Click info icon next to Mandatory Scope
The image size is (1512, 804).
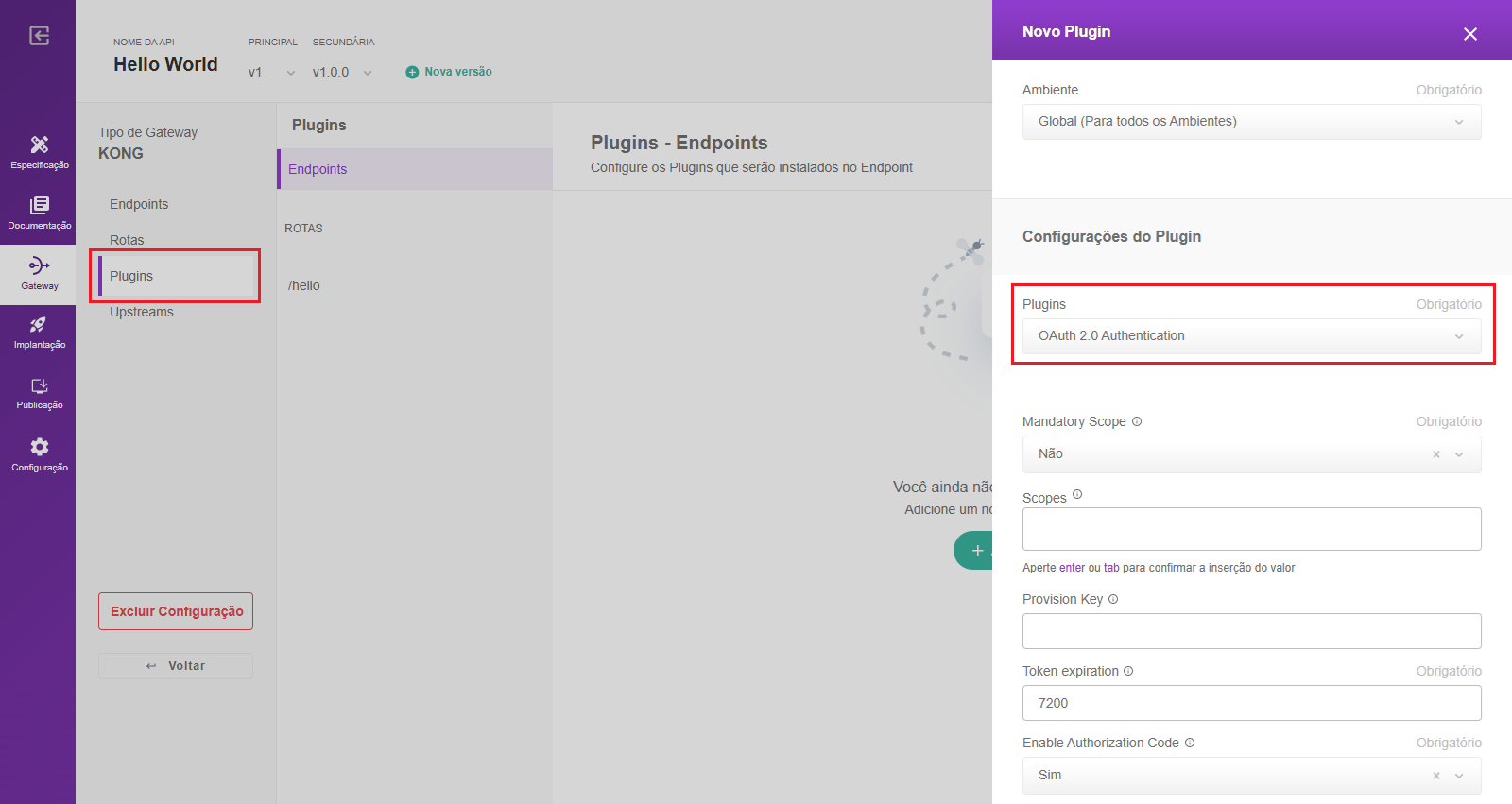[1137, 421]
